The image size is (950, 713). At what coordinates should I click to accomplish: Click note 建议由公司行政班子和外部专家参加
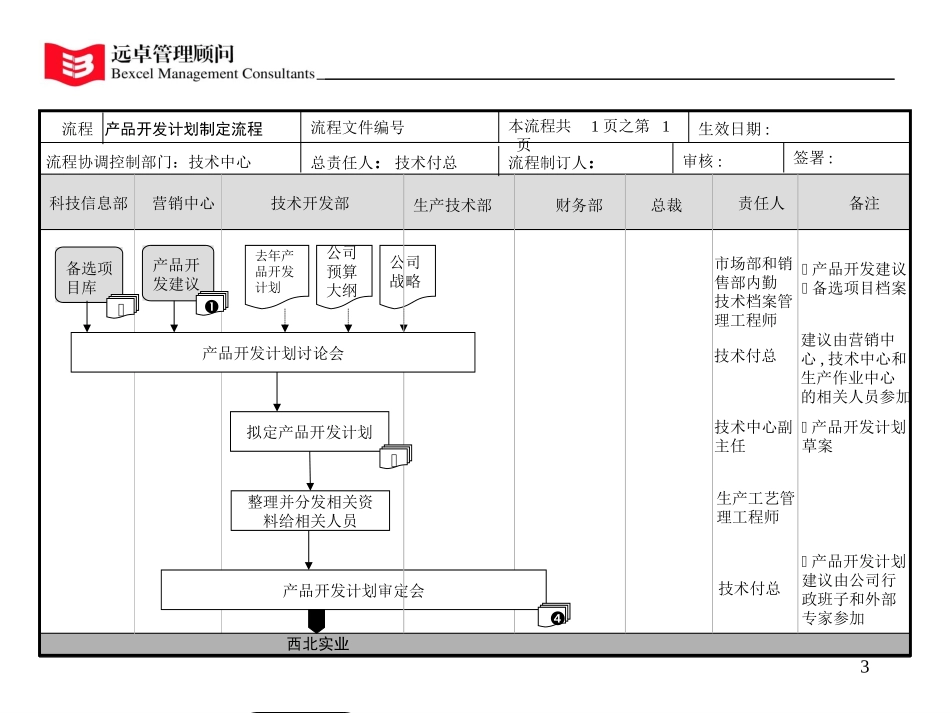coord(849,599)
